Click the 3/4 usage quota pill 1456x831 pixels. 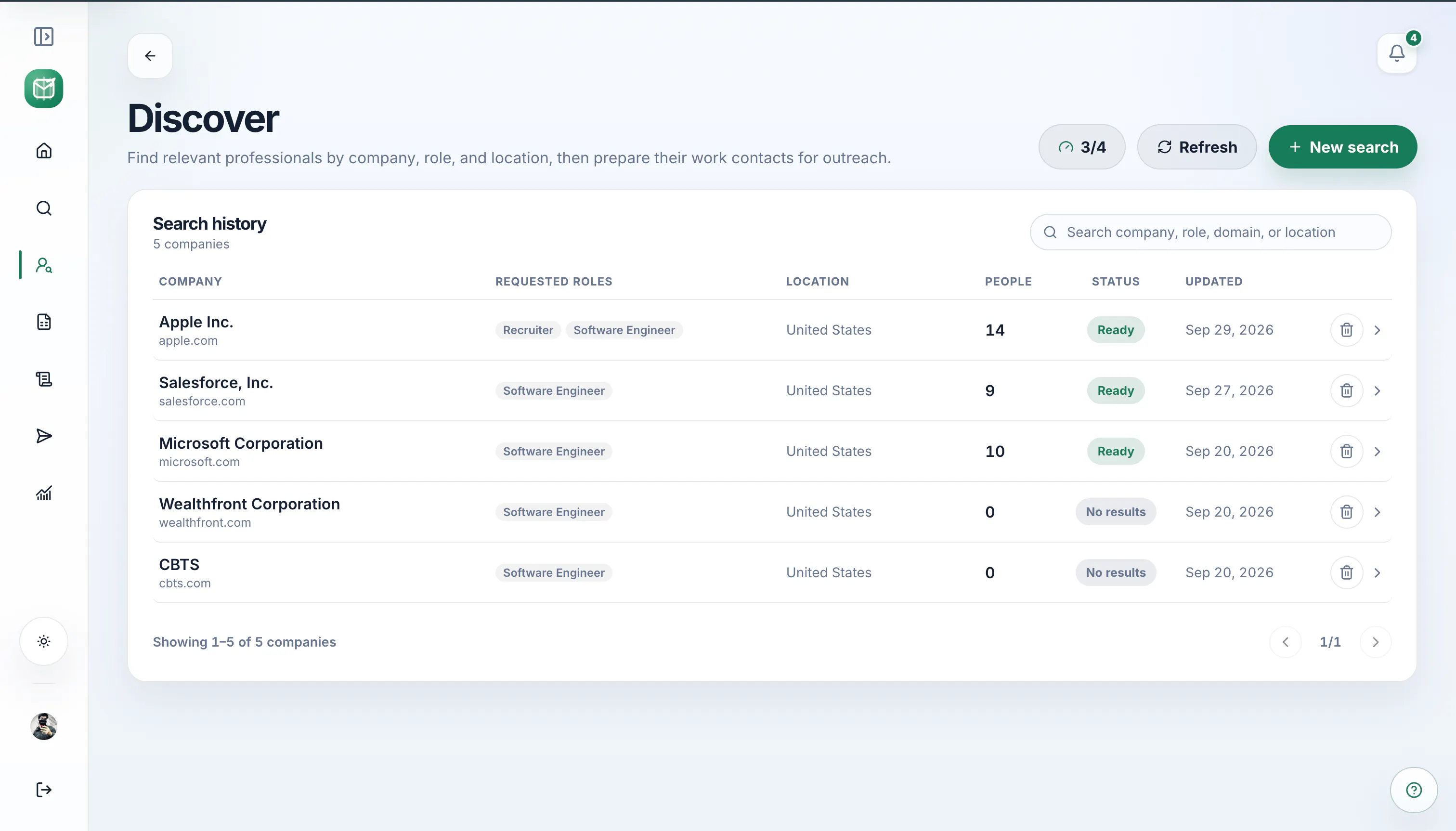pos(1081,147)
